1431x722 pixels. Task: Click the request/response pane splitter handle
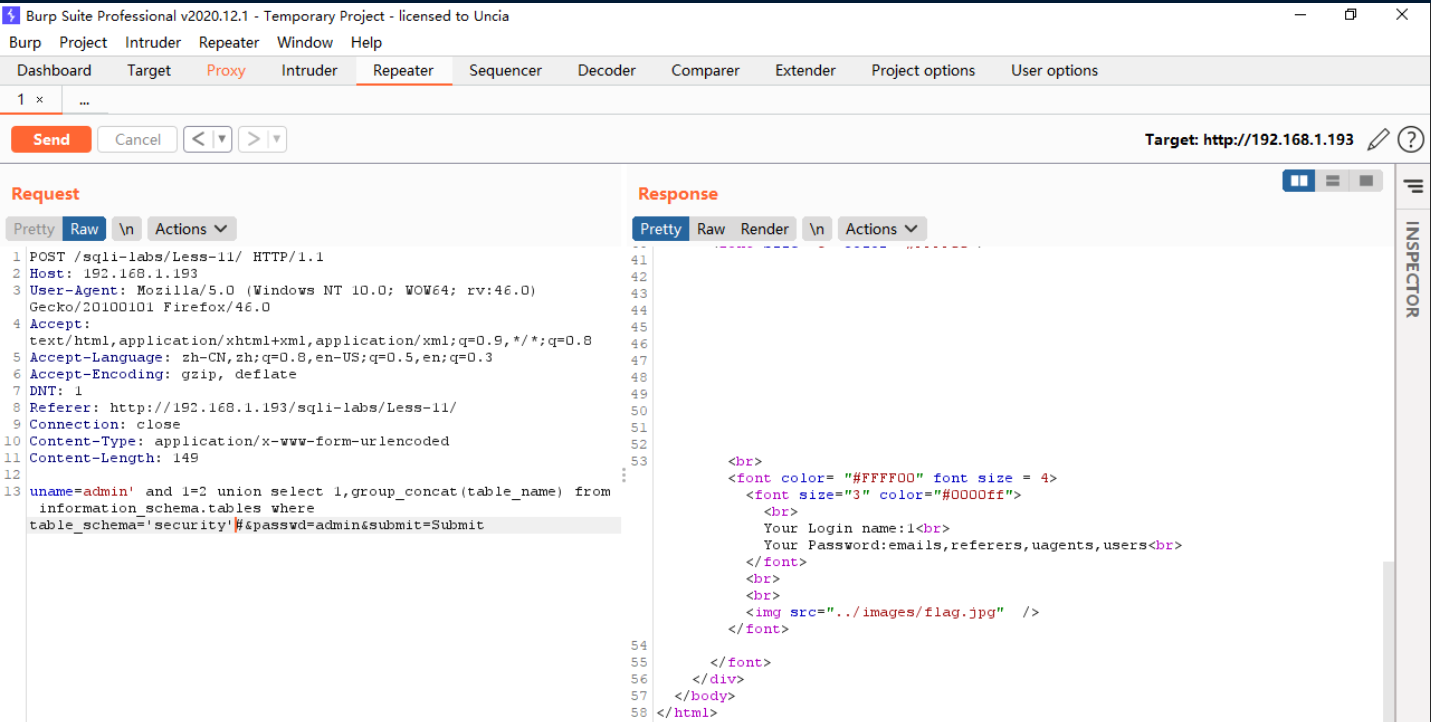click(625, 475)
